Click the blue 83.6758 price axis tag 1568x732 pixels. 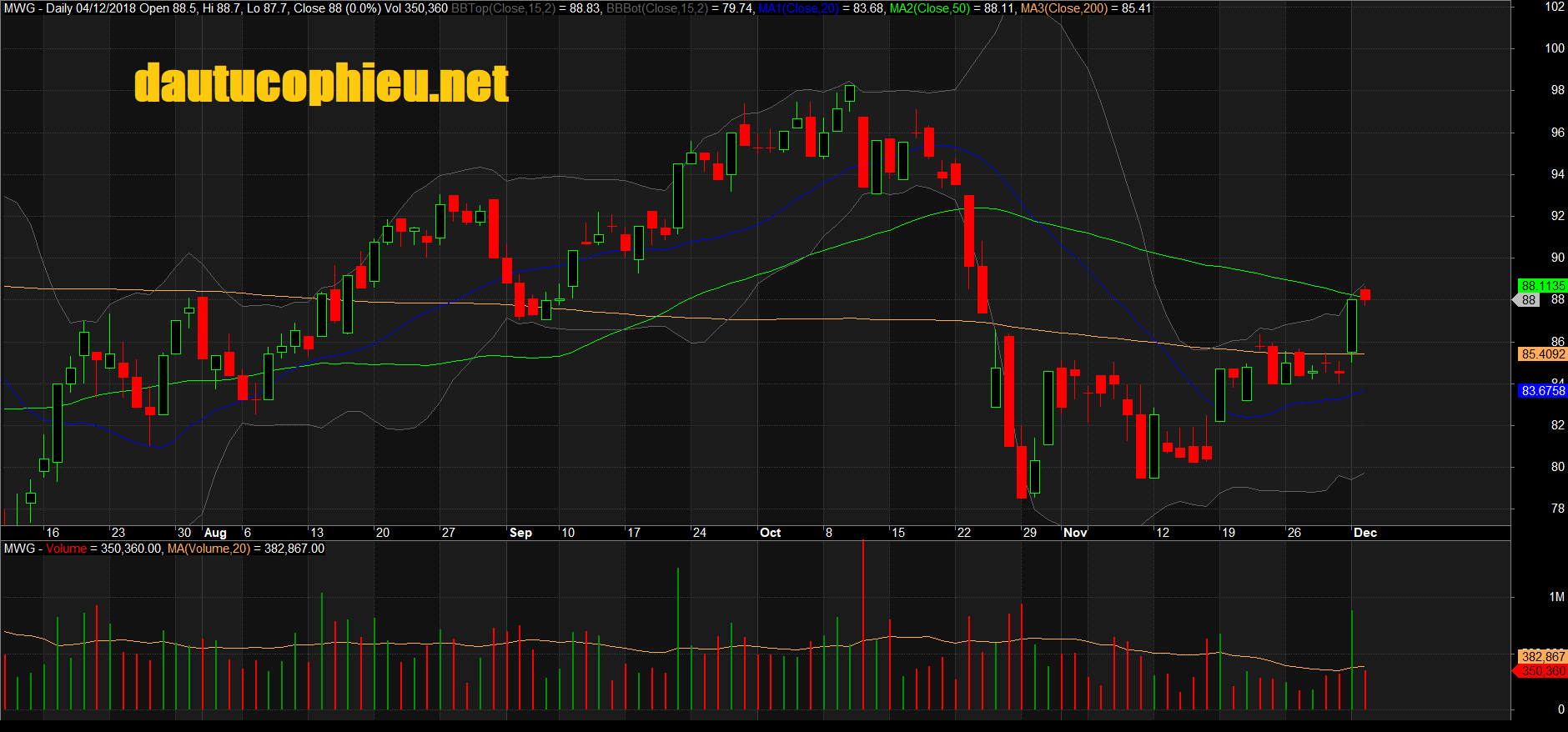coord(1542,391)
